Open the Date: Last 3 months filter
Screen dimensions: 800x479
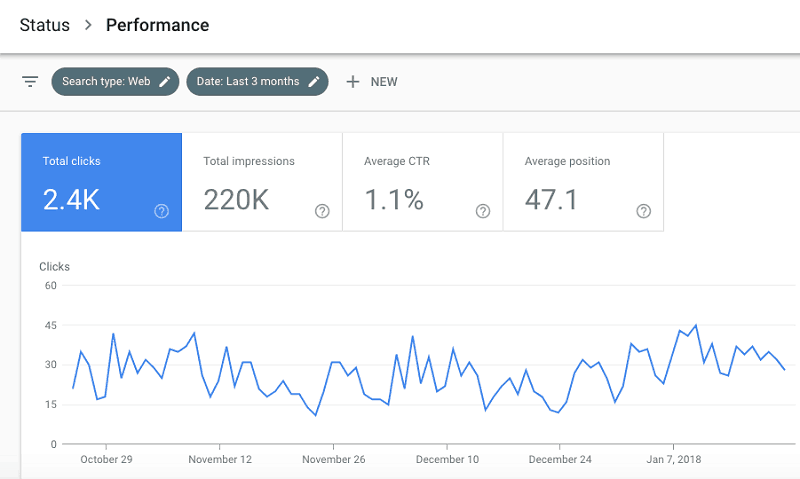pyautogui.click(x=247, y=82)
